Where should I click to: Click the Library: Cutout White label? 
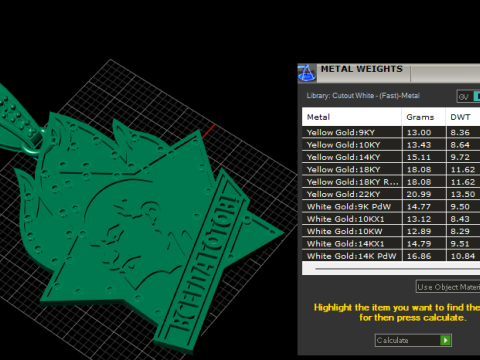tap(363, 96)
